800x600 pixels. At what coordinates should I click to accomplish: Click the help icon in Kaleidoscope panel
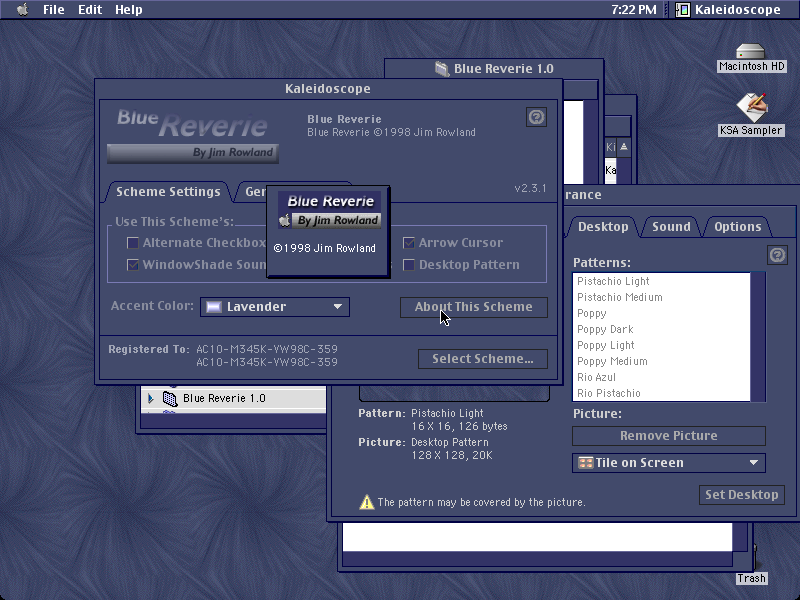[x=536, y=117]
